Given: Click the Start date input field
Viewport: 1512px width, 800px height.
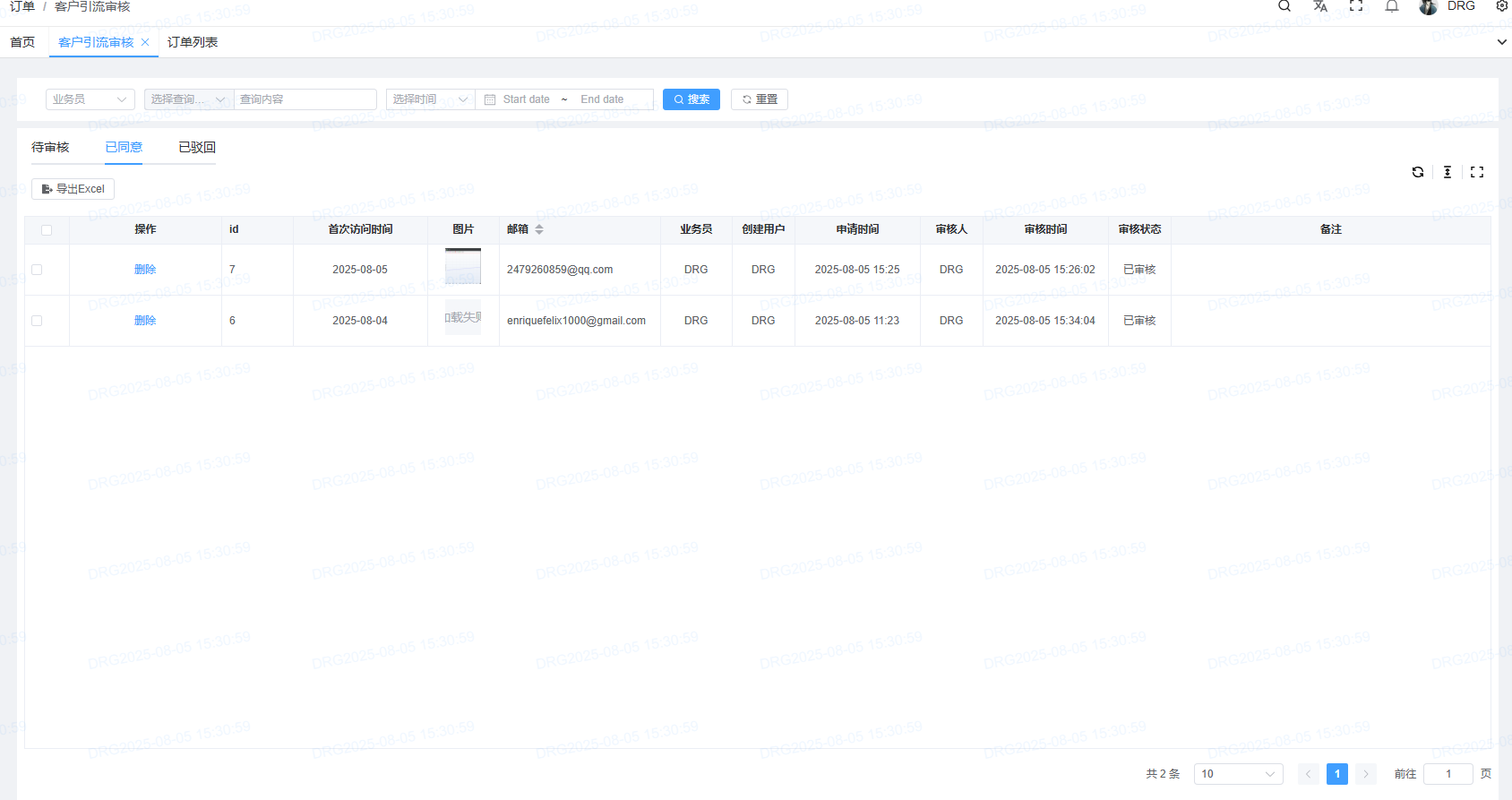Looking at the screenshot, I should click(x=527, y=99).
